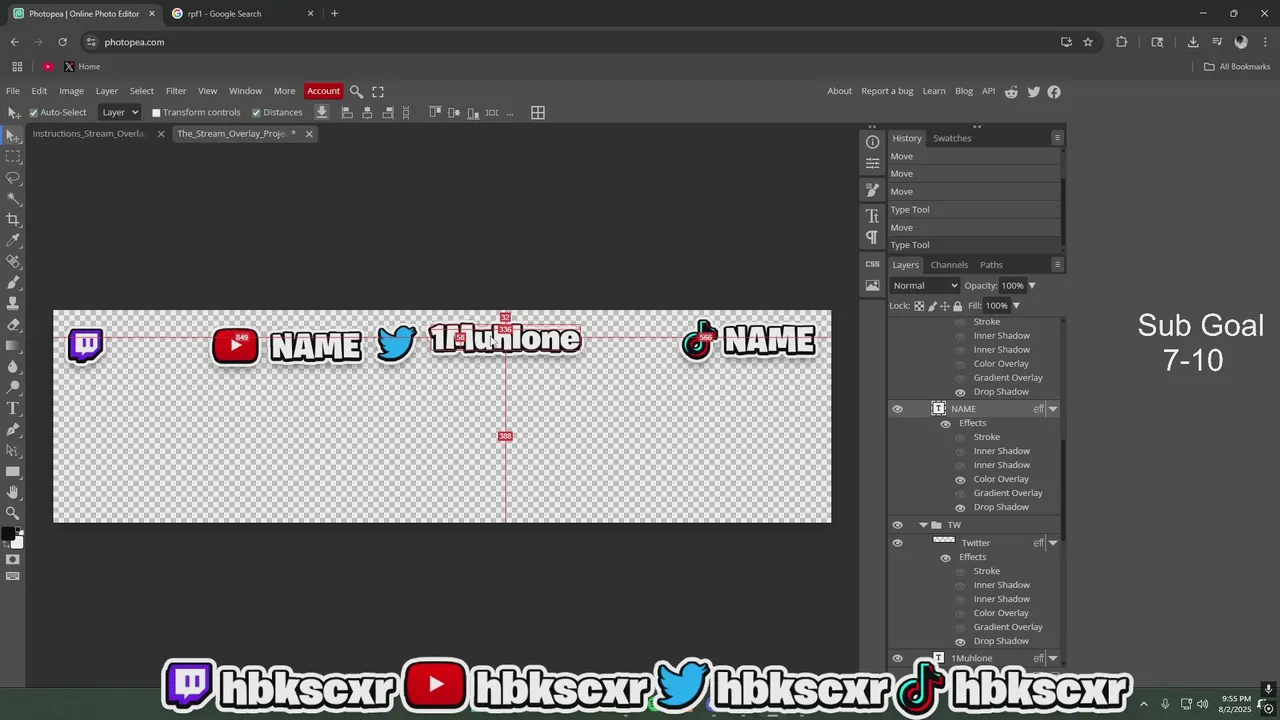Select the Path Select tool
The image size is (1280, 720).
click(13, 450)
